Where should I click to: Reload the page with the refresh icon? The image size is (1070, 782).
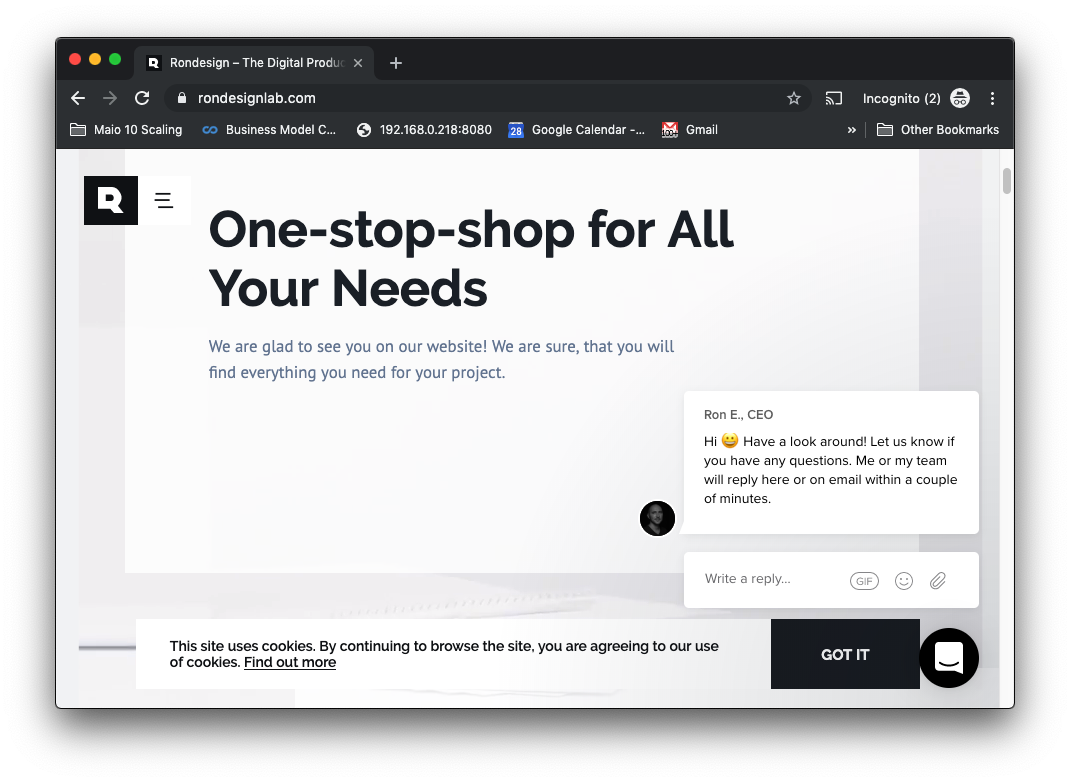[142, 98]
